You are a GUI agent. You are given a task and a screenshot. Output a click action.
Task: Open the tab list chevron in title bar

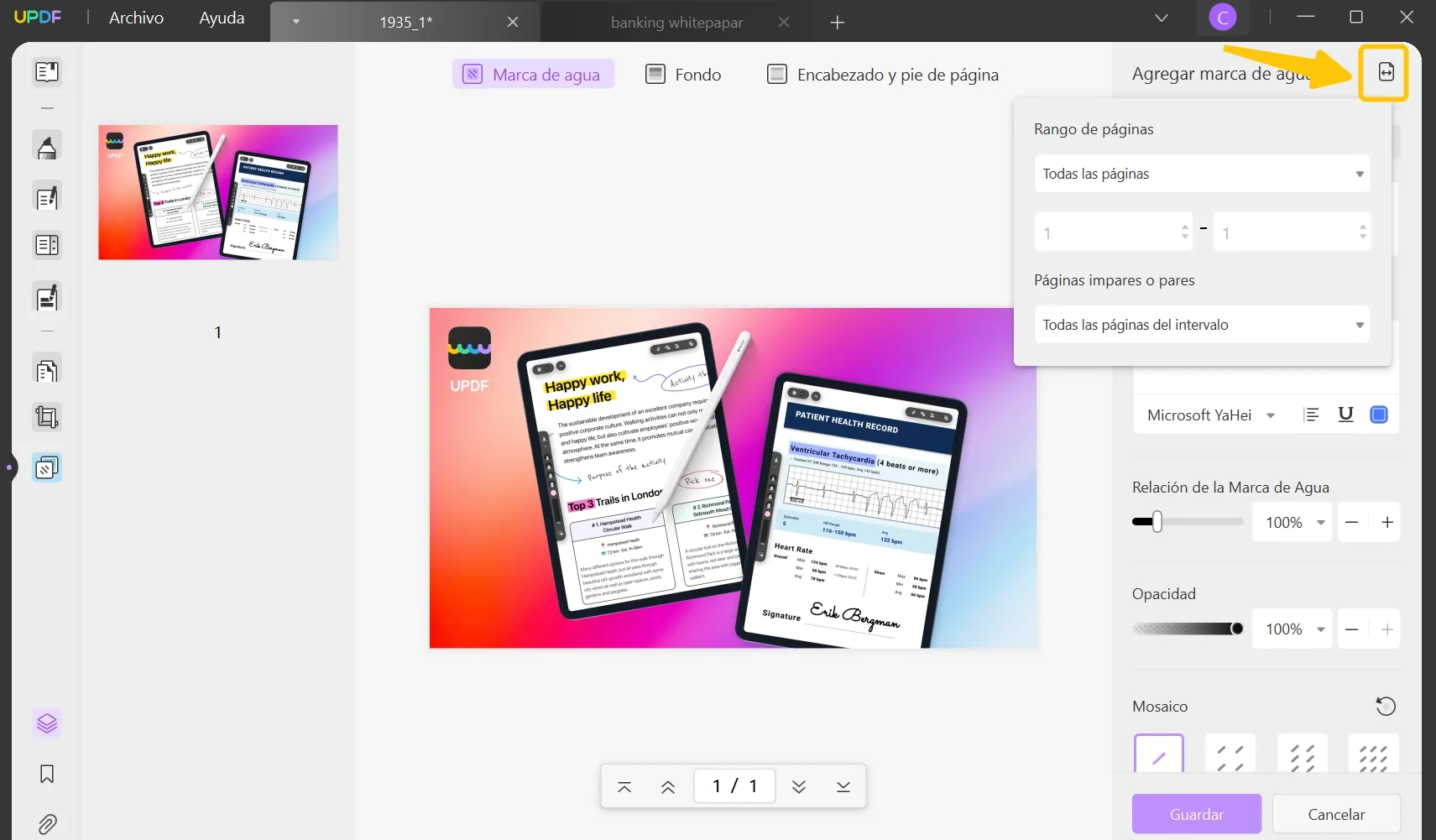pyautogui.click(x=1162, y=18)
